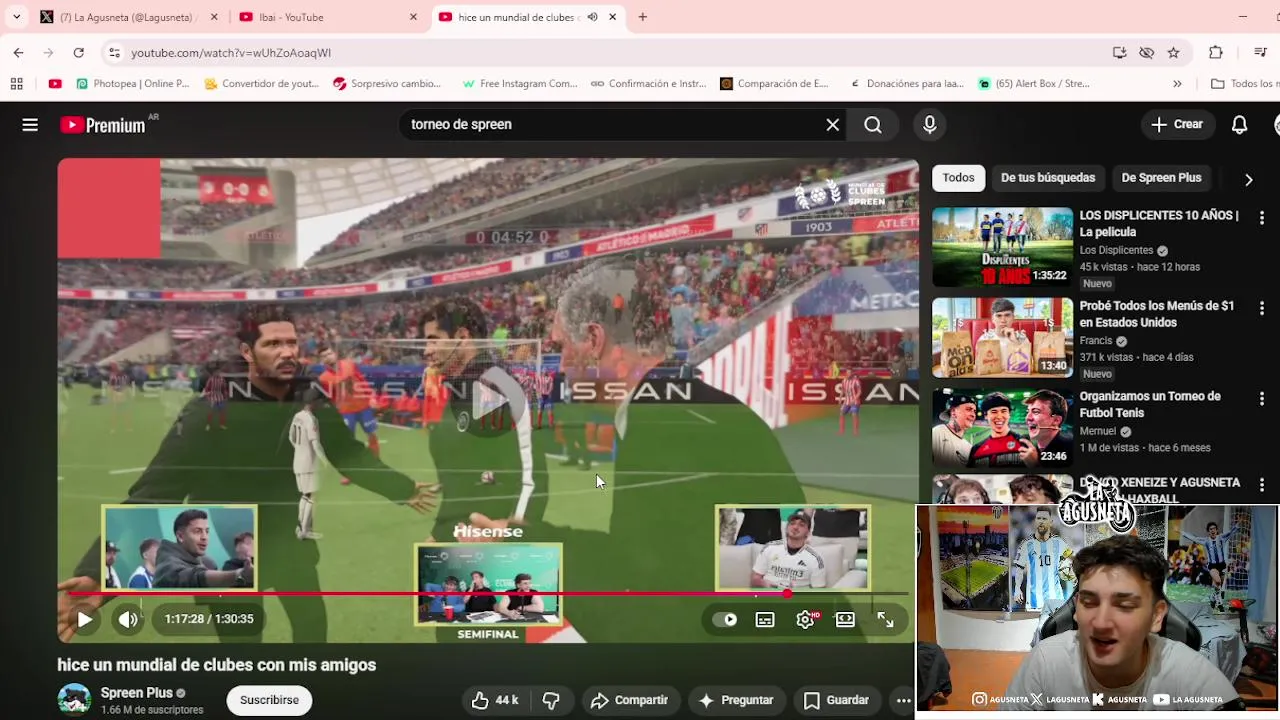Open the eye-crossed icon in address bar
Image resolution: width=1280 pixels, height=720 pixels.
[x=1147, y=53]
